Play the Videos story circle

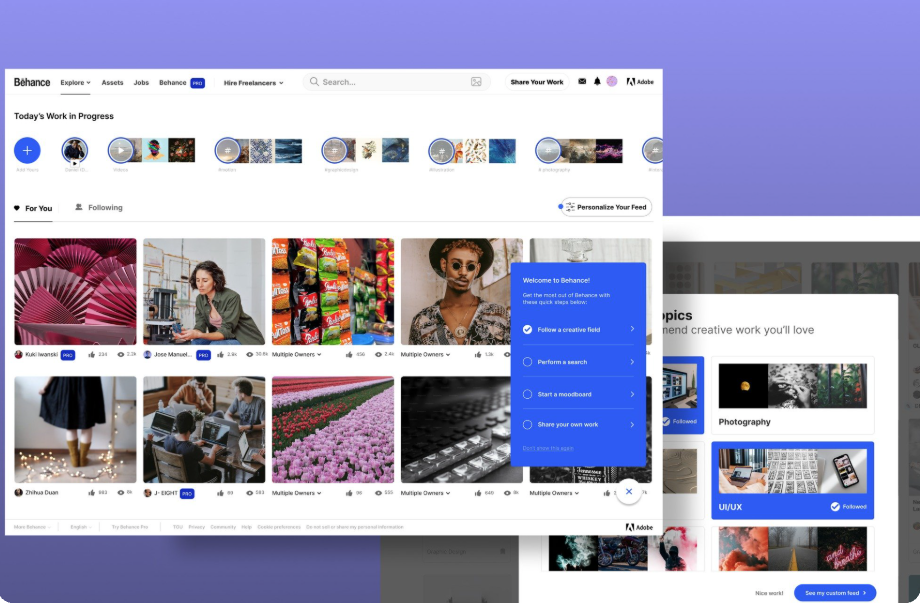(x=121, y=151)
